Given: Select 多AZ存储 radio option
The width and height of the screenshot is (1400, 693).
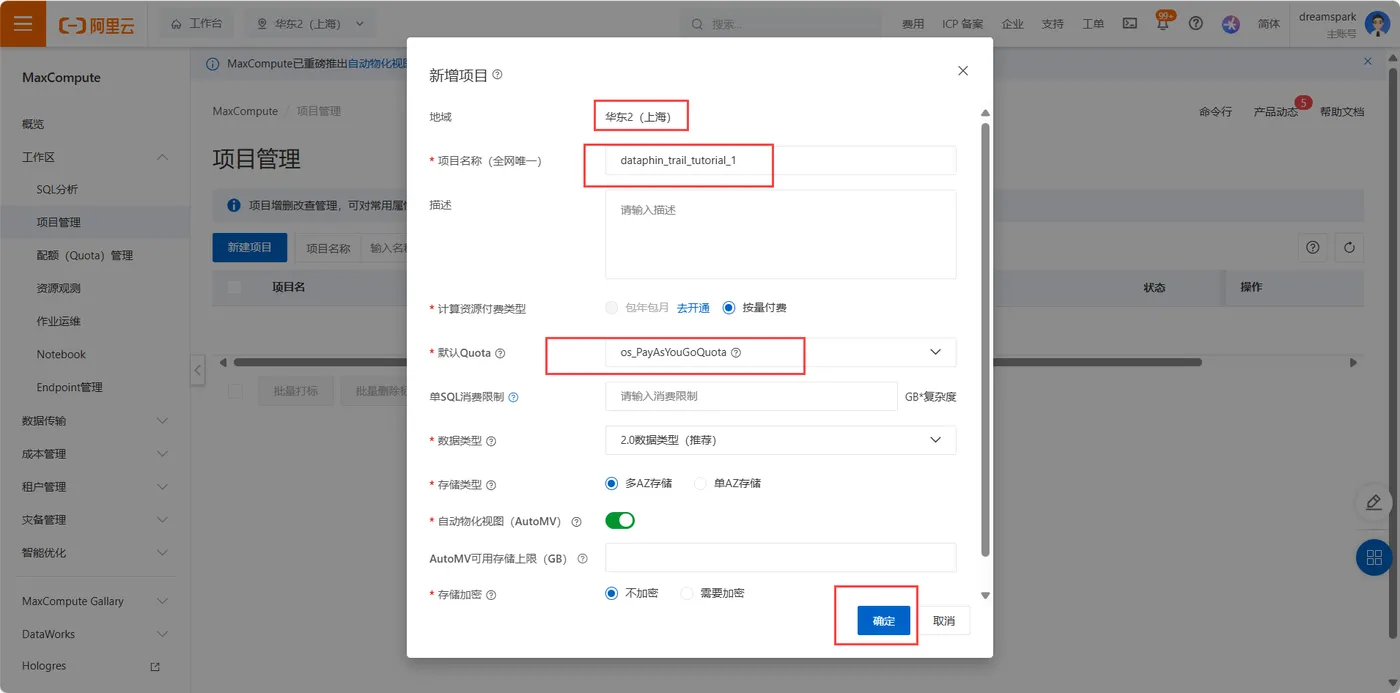Looking at the screenshot, I should (x=612, y=483).
